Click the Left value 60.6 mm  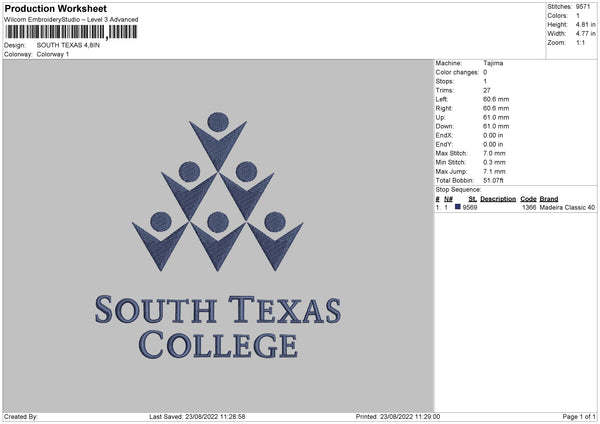point(496,99)
